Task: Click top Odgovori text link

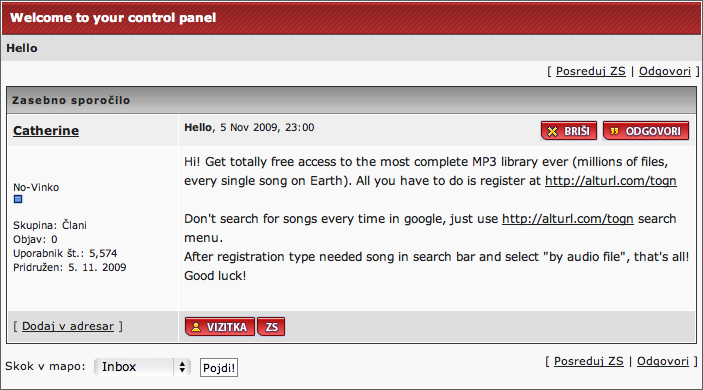Action: (665, 71)
